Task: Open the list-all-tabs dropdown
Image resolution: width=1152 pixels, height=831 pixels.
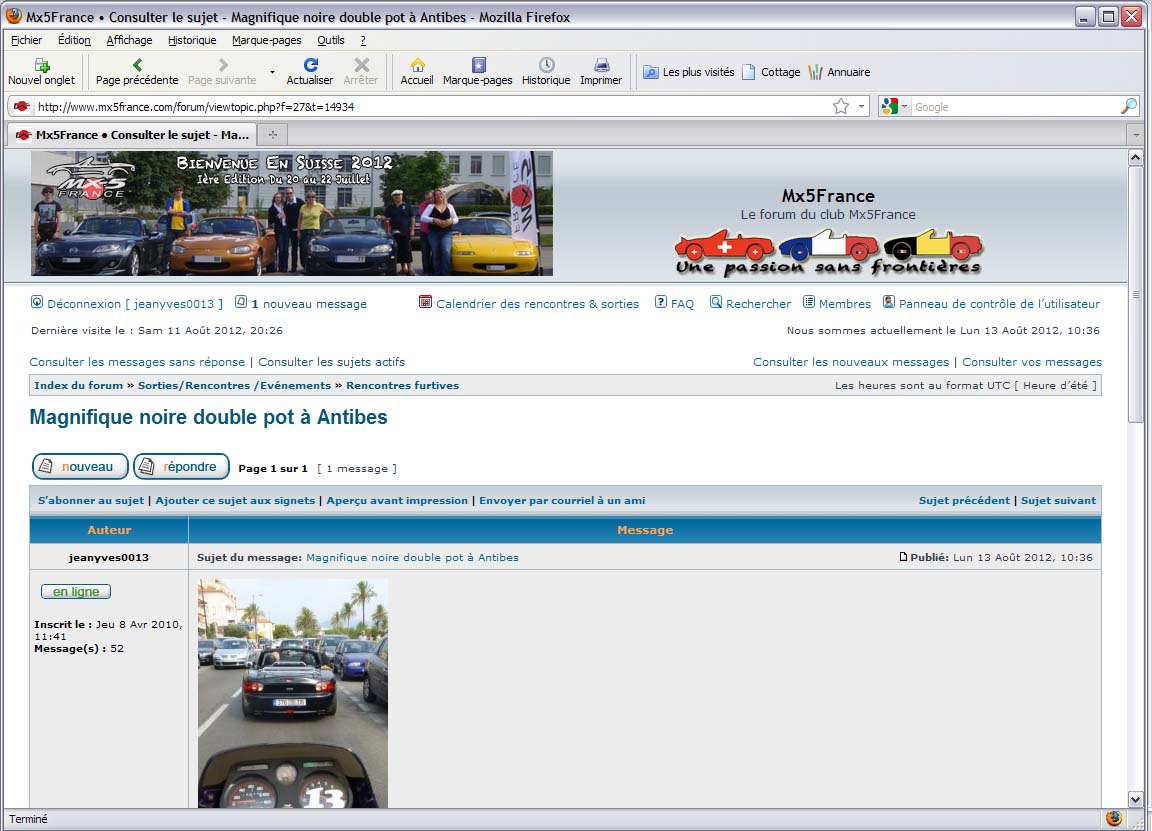Action: 1136,134
